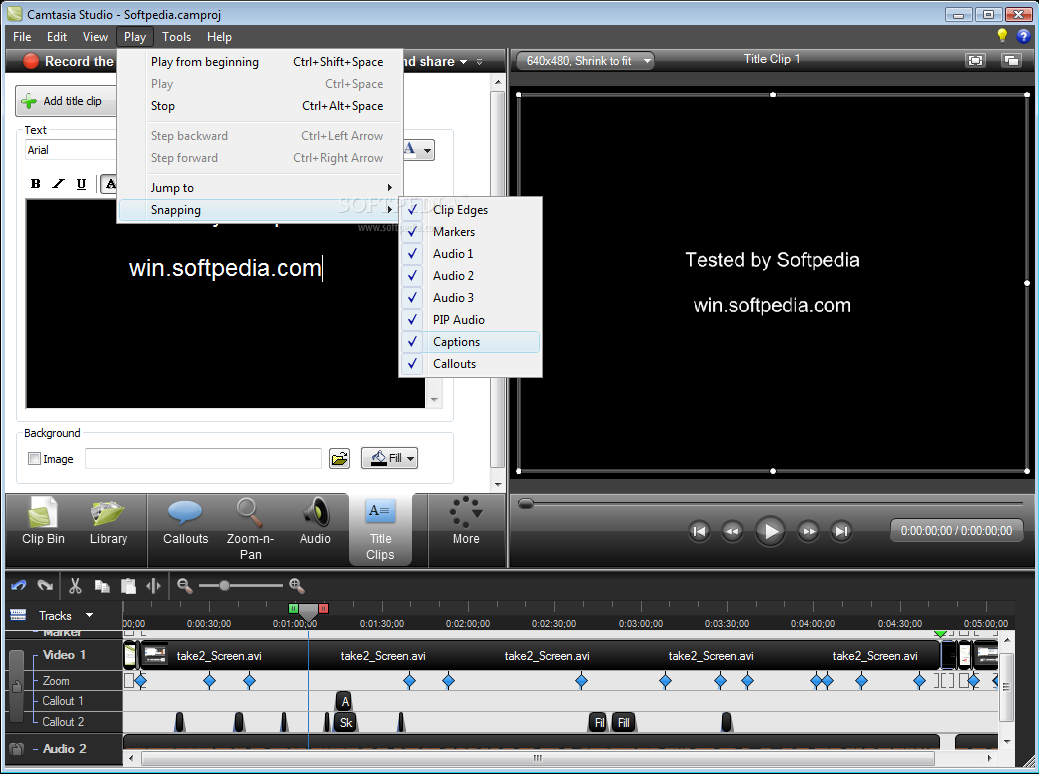1039x774 pixels.
Task: Jump to previous clip in preview
Action: pyautogui.click(x=699, y=531)
